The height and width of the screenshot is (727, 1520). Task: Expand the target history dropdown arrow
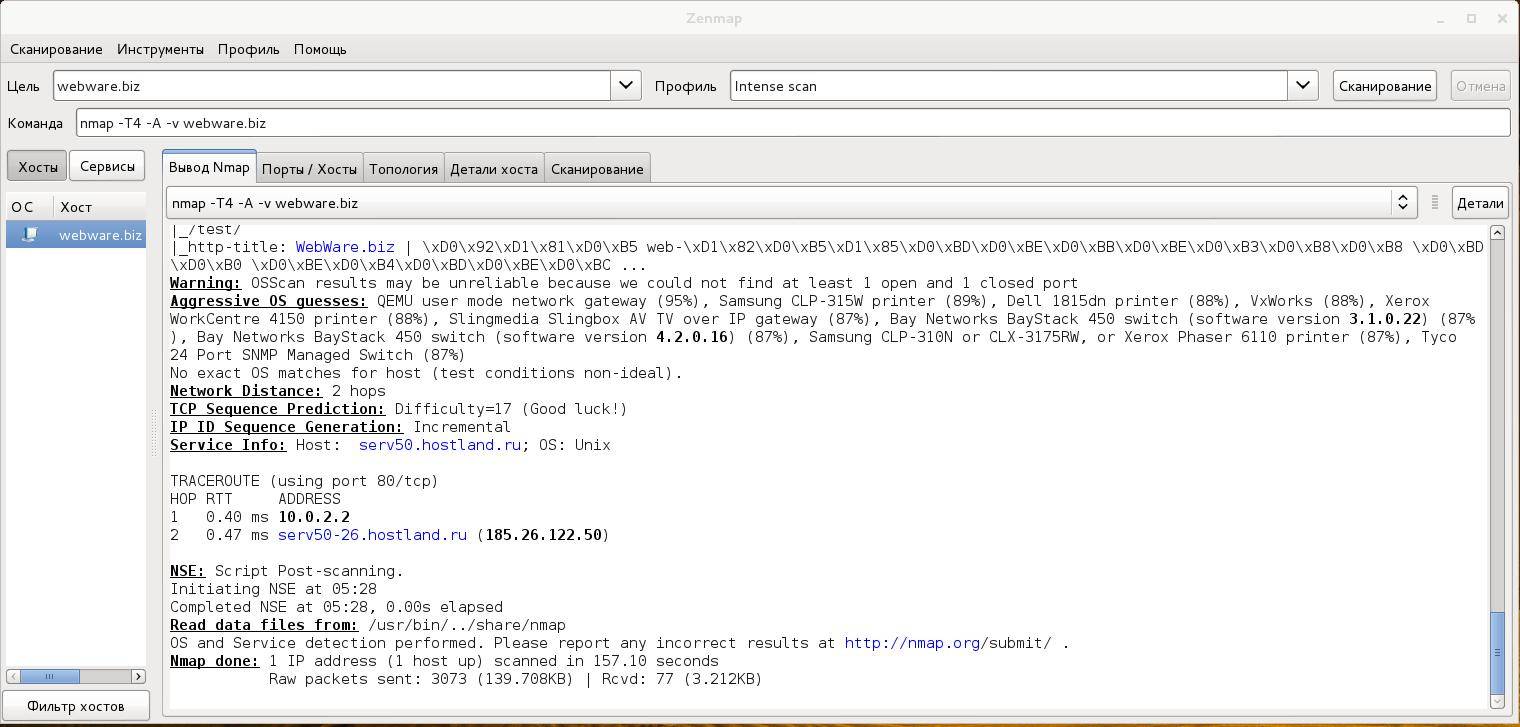[626, 86]
